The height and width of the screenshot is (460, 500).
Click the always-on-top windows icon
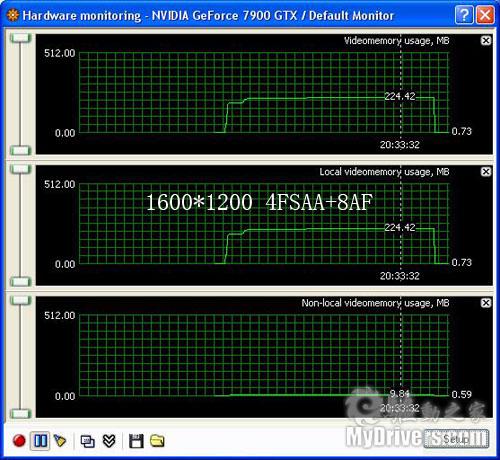tap(88, 441)
